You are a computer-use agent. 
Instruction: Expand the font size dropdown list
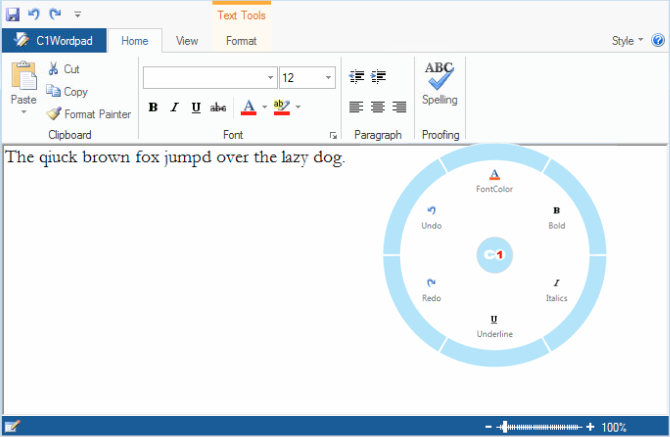(328, 78)
